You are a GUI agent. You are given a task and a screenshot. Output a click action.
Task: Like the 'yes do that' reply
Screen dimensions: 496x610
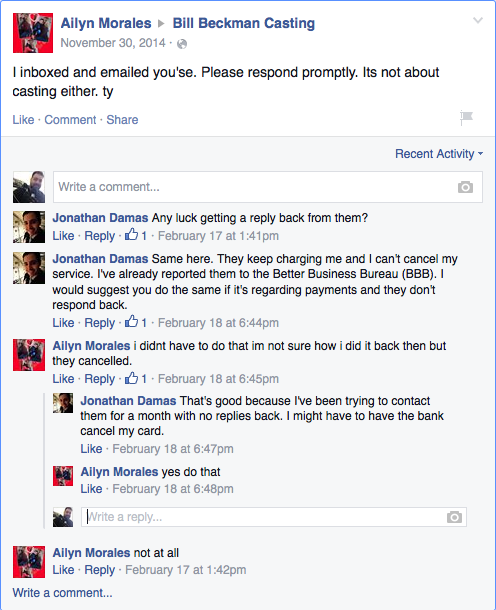(x=91, y=489)
